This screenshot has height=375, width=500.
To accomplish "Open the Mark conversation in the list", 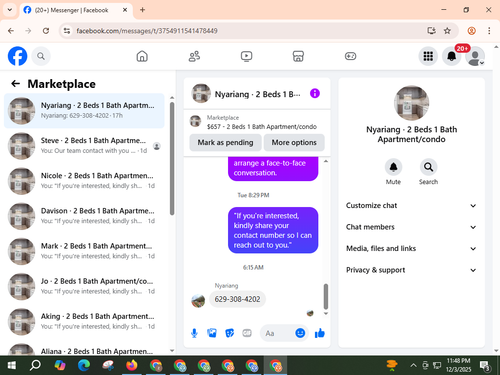I will point(84,251).
